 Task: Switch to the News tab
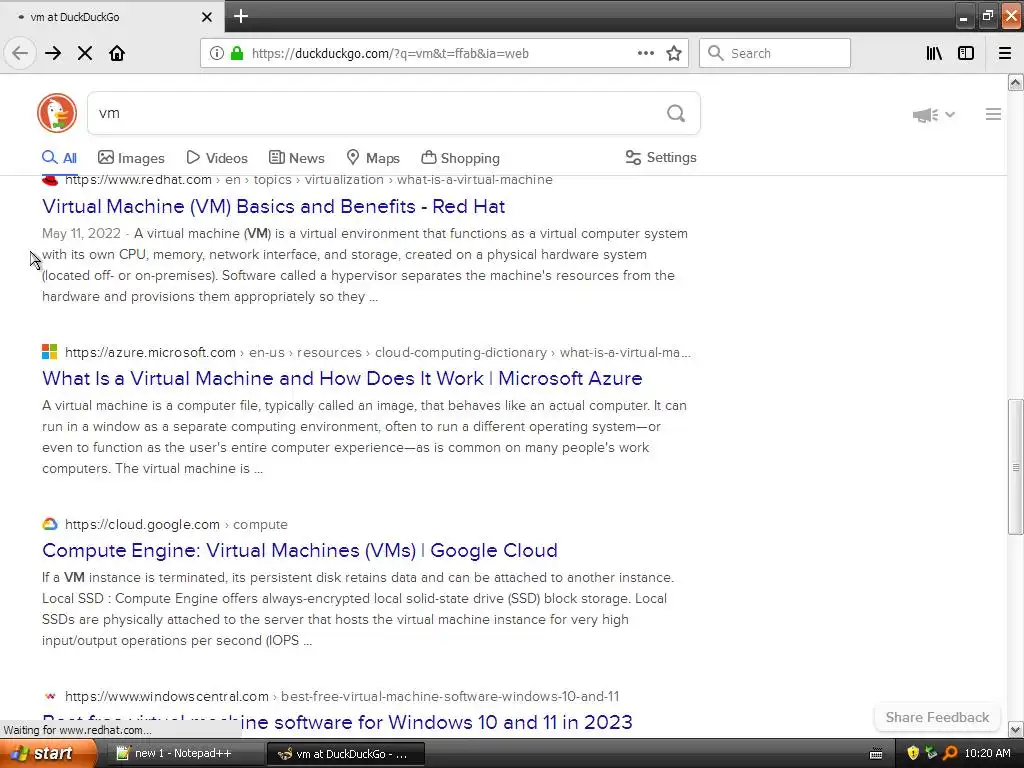pos(296,158)
